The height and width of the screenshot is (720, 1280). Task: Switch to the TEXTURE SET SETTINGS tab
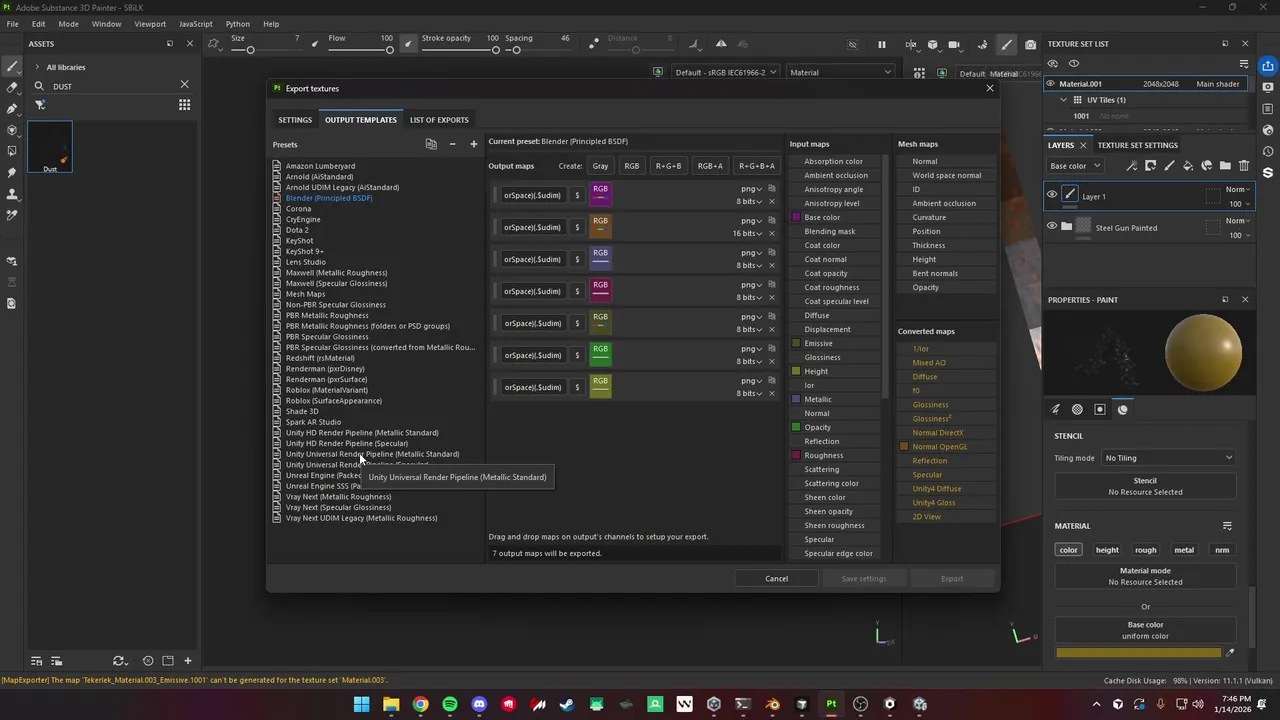(1138, 145)
